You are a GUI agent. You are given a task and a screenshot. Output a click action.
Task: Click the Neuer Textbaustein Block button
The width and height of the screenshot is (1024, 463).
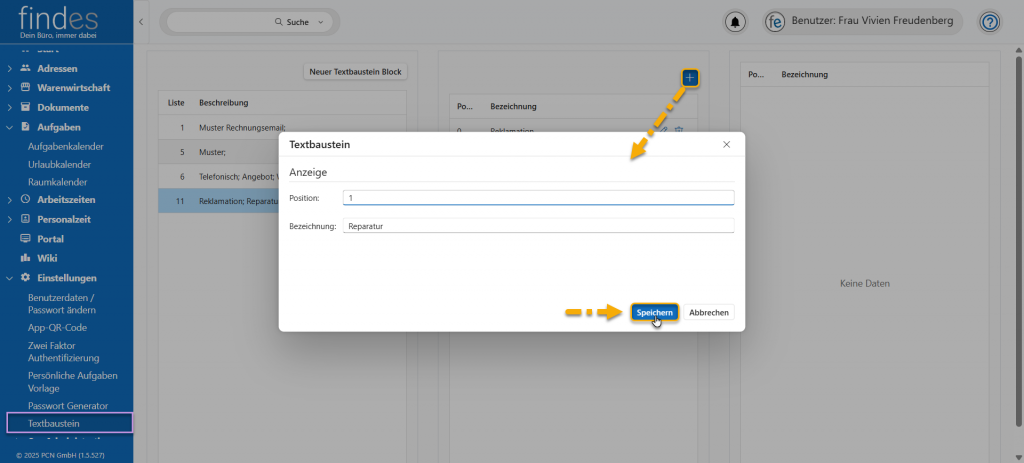click(355, 72)
